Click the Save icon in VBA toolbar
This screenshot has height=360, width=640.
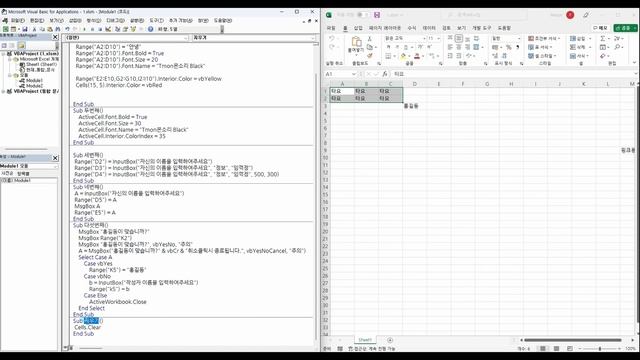point(25,29)
